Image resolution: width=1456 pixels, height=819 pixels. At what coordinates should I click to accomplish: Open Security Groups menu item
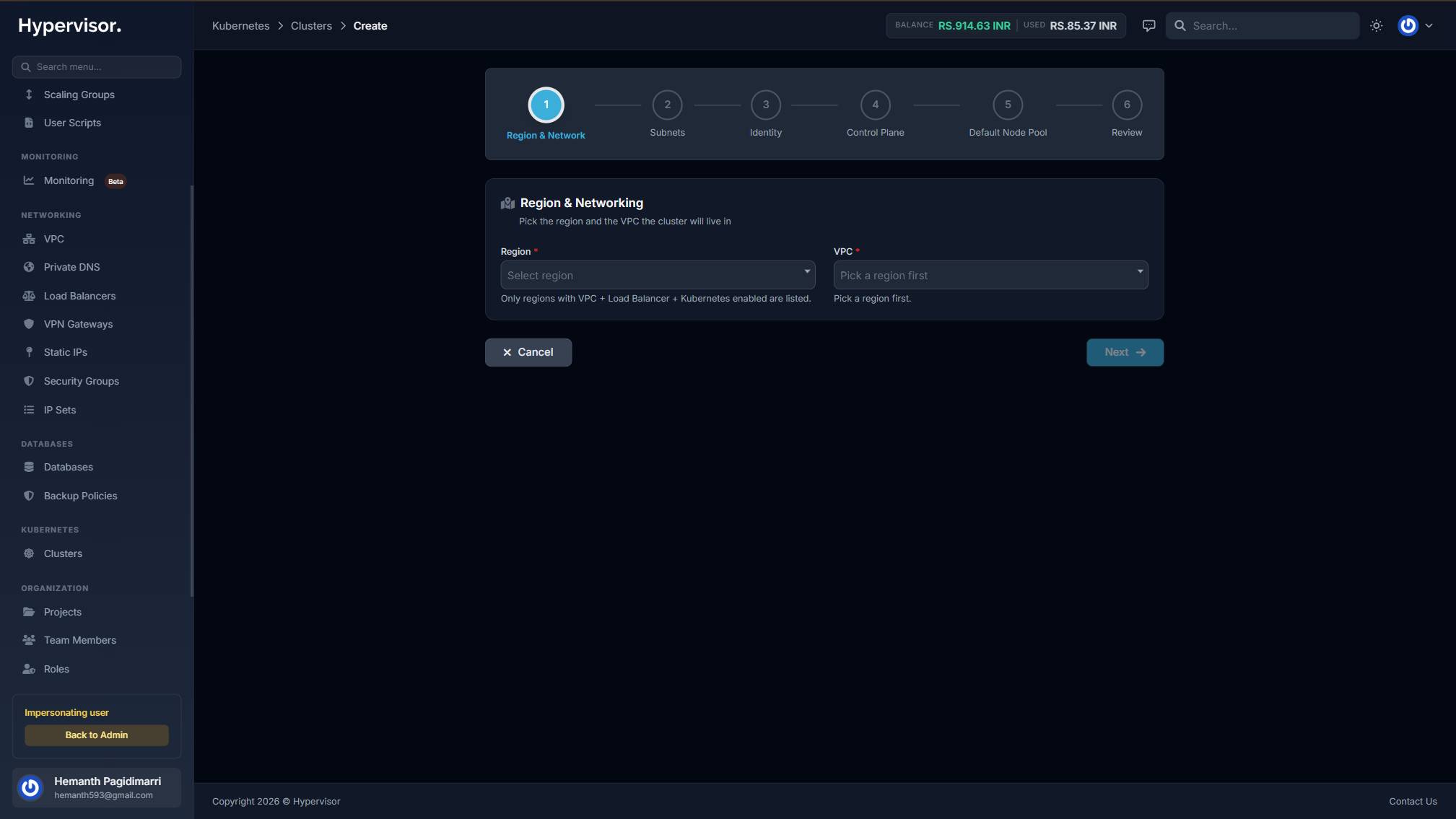[x=97, y=381]
